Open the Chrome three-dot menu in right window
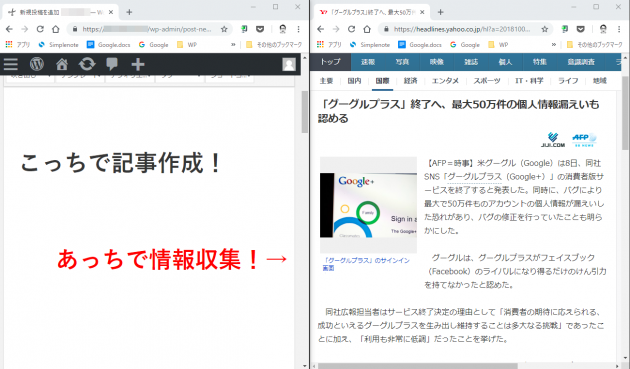 [619, 29]
